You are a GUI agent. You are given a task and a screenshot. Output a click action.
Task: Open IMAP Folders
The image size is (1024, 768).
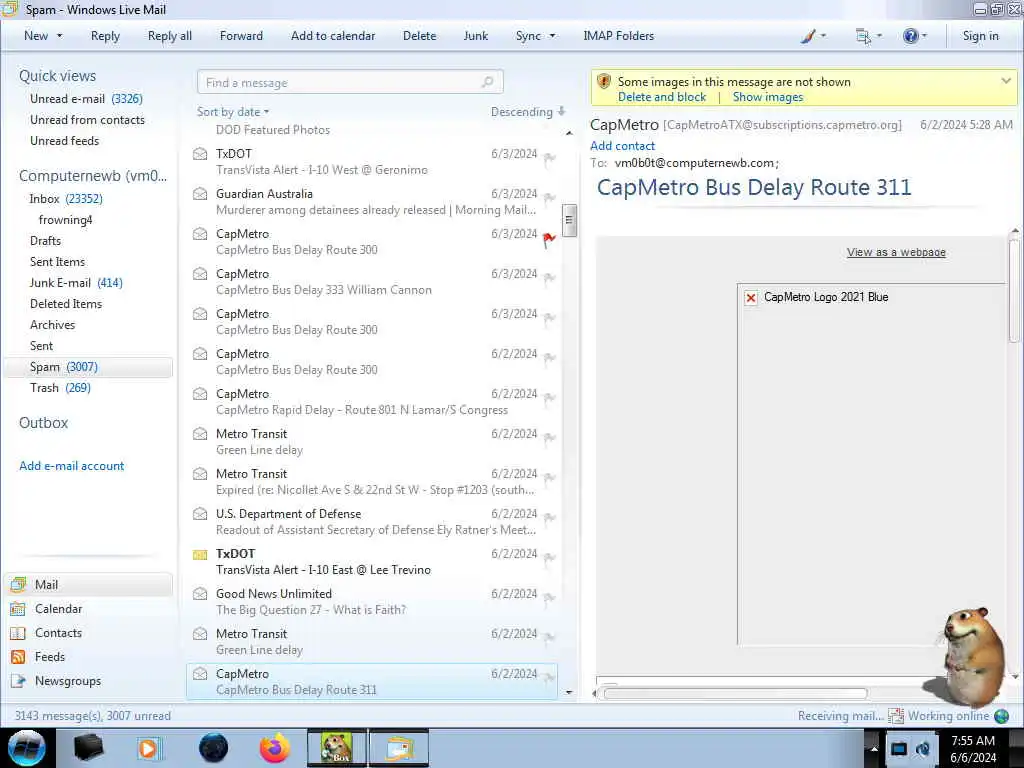[x=618, y=36]
